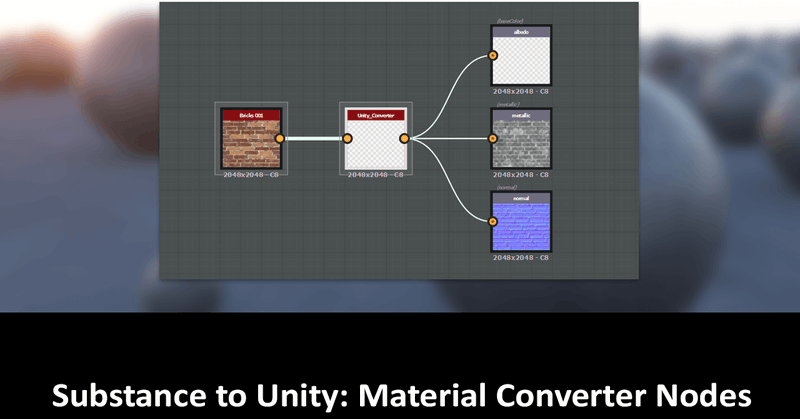The image size is (800, 419).
Task: Click the metallic node title label
Action: point(521,115)
